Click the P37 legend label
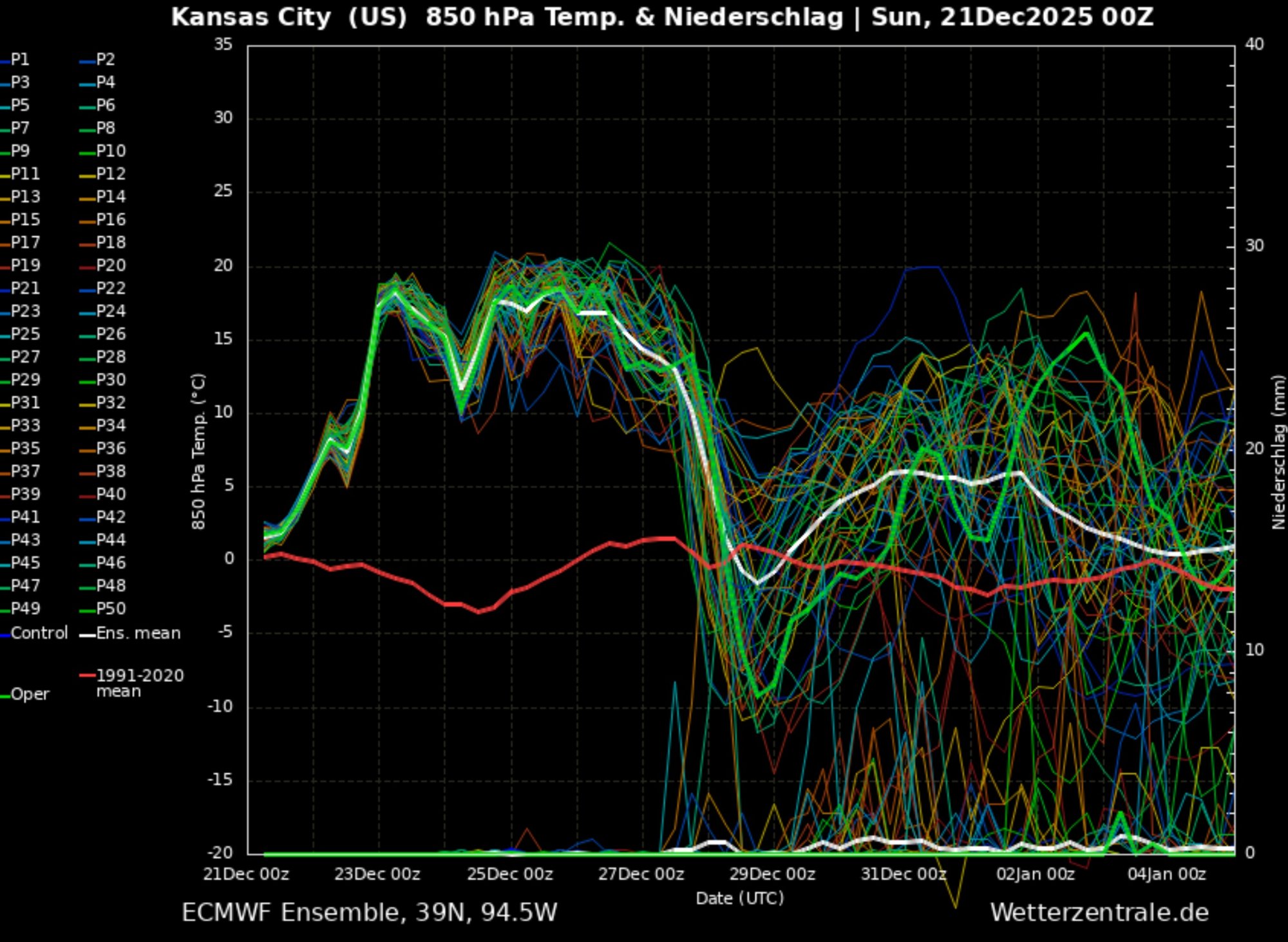The height and width of the screenshot is (942, 1288). [24, 472]
